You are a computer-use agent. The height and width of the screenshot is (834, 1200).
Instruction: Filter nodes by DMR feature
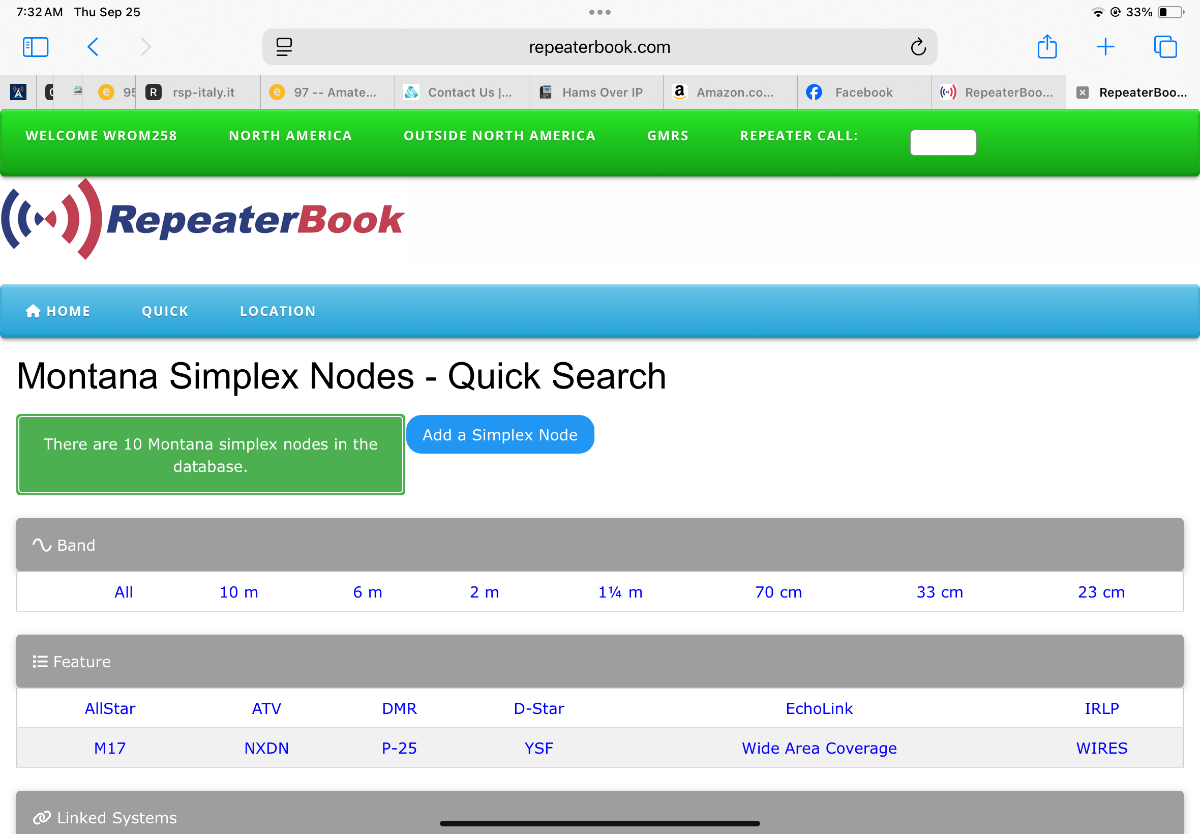(399, 708)
